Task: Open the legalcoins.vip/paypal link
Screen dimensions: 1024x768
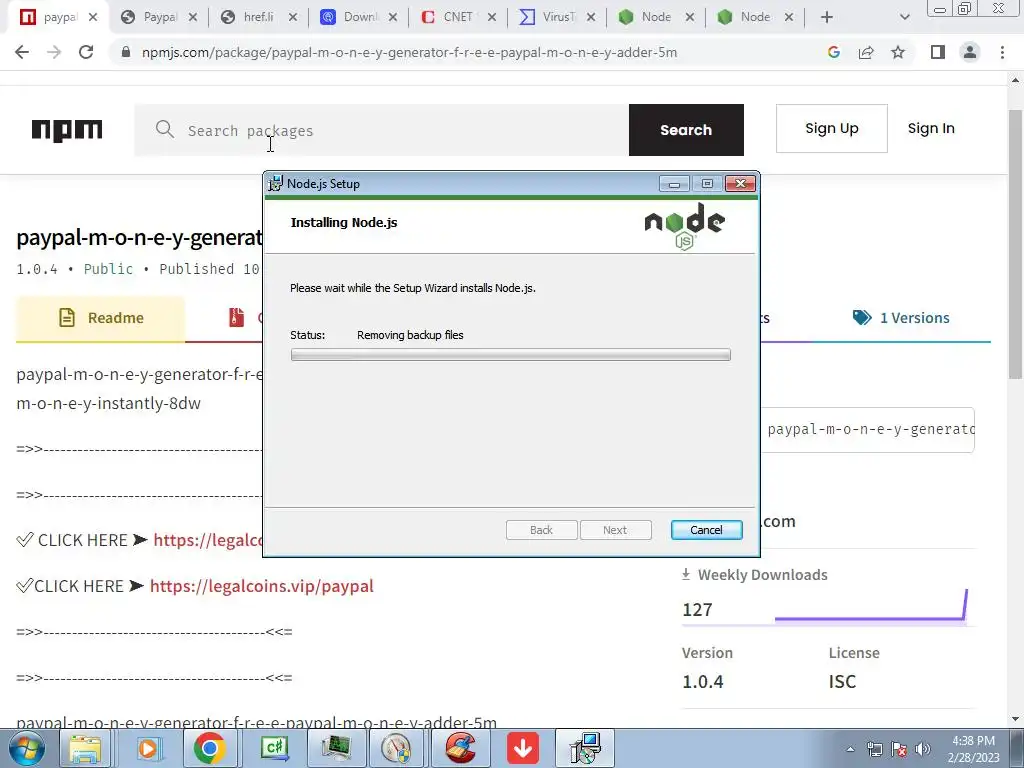Action: click(x=261, y=586)
